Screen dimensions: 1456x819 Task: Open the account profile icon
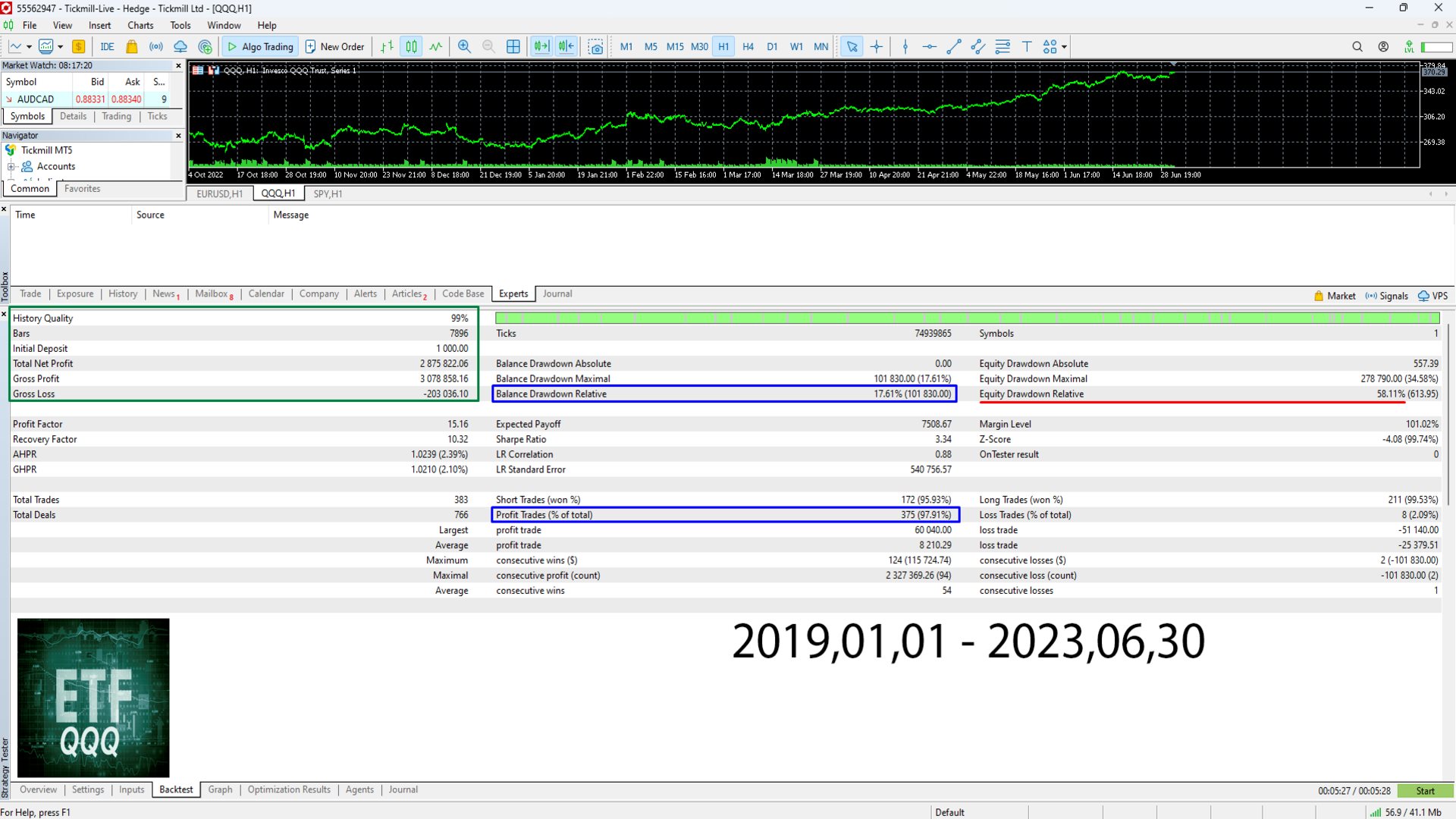click(x=1383, y=46)
